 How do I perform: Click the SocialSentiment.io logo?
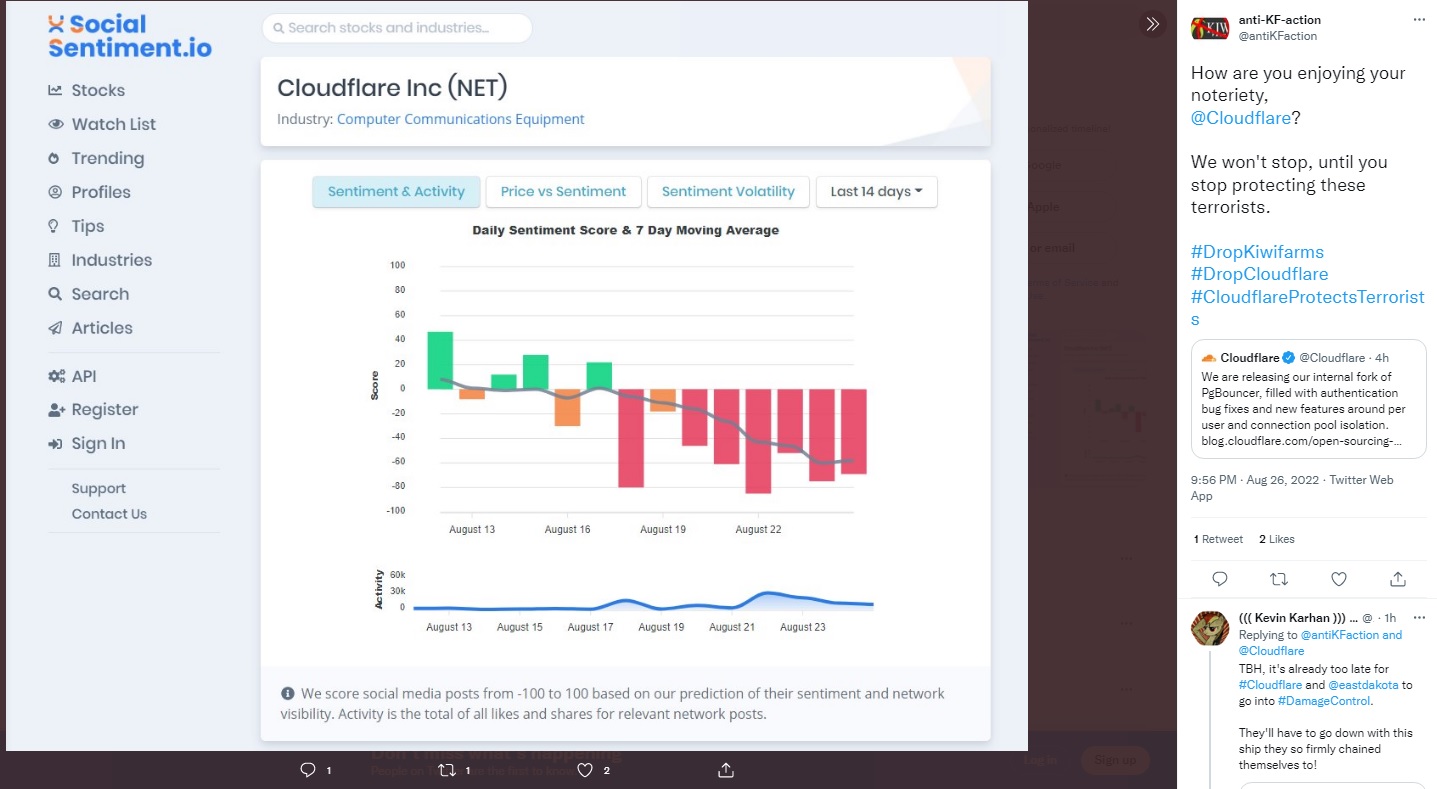[x=130, y=36]
